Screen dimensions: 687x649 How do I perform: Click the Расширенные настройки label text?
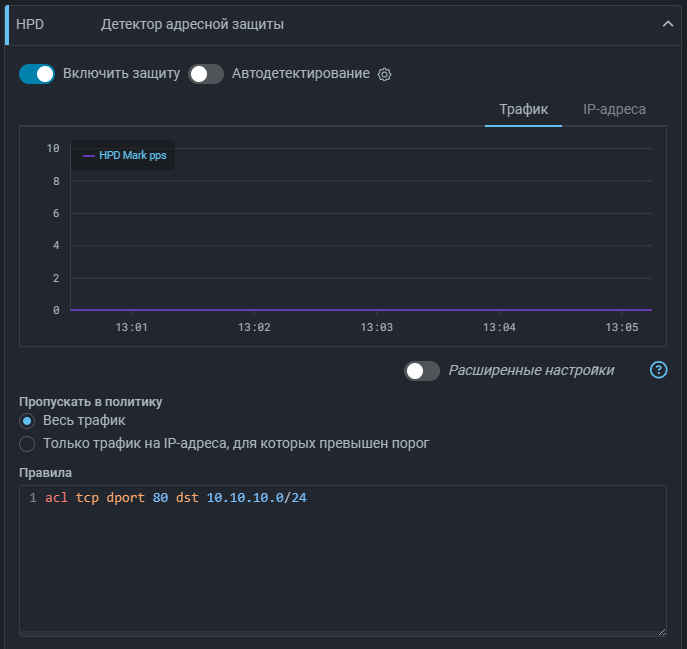coord(531,370)
